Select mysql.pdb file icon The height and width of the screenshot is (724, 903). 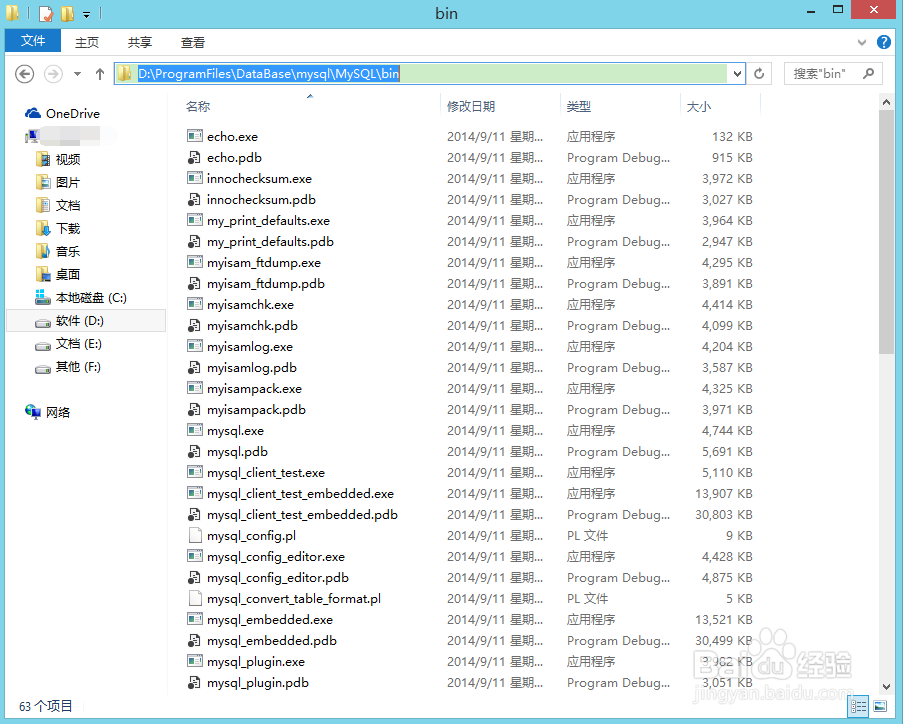(195, 452)
